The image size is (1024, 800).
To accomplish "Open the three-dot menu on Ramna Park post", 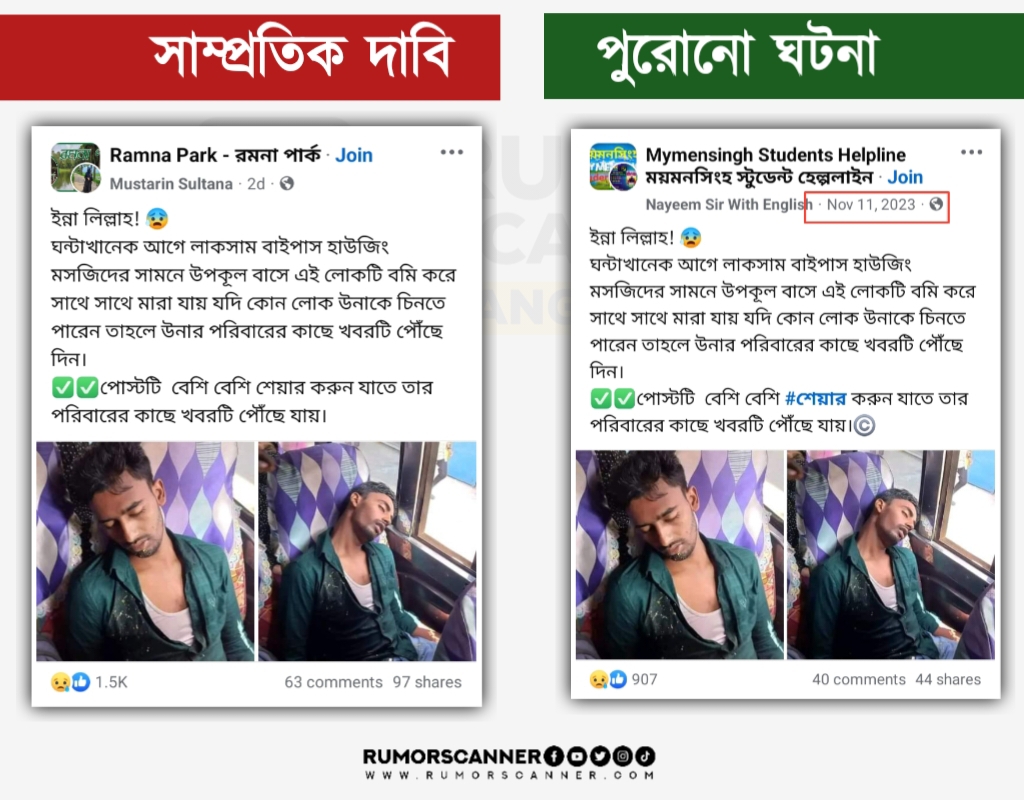I will [x=451, y=152].
